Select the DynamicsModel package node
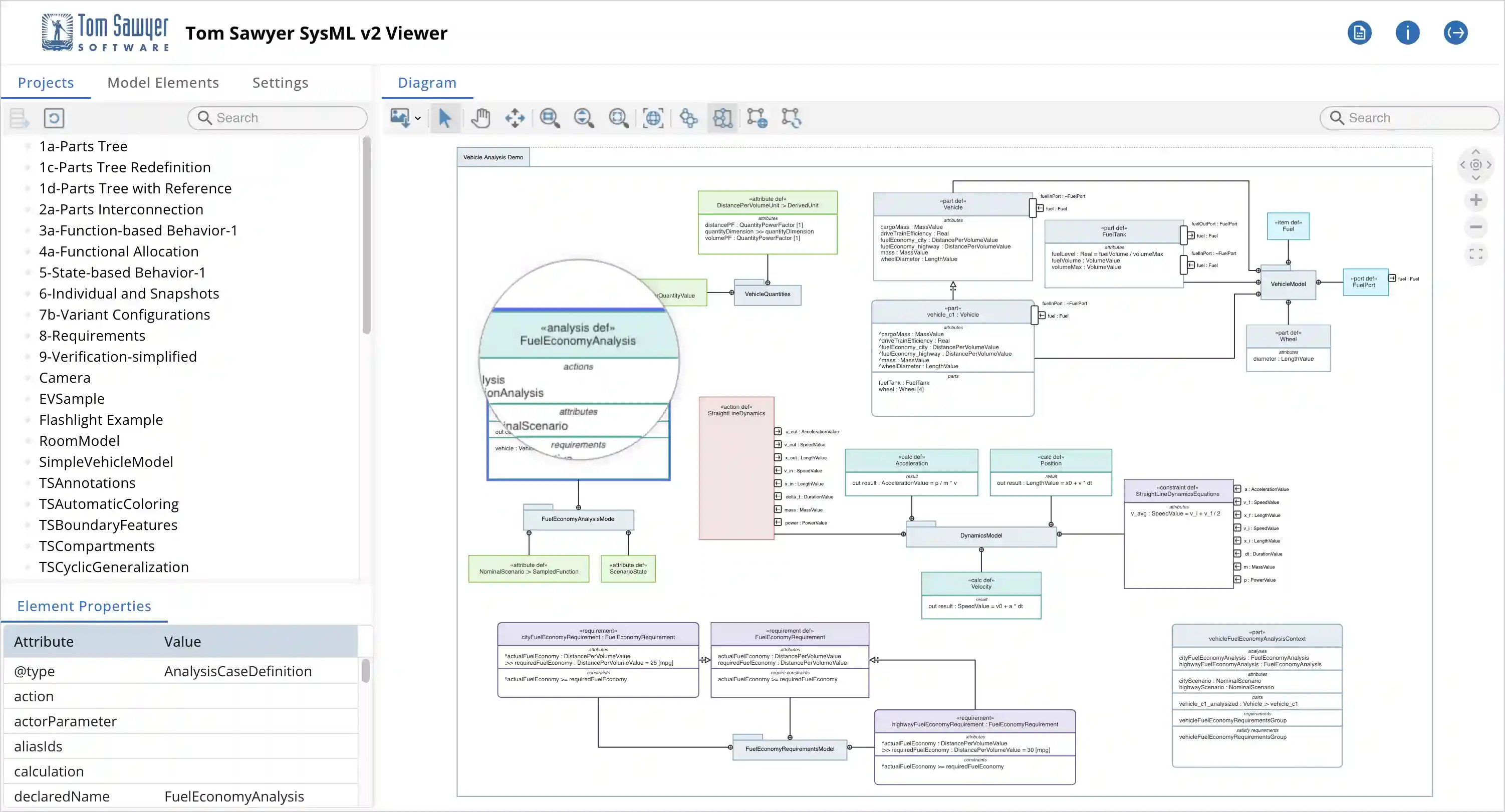This screenshot has width=1505, height=812. click(981, 535)
